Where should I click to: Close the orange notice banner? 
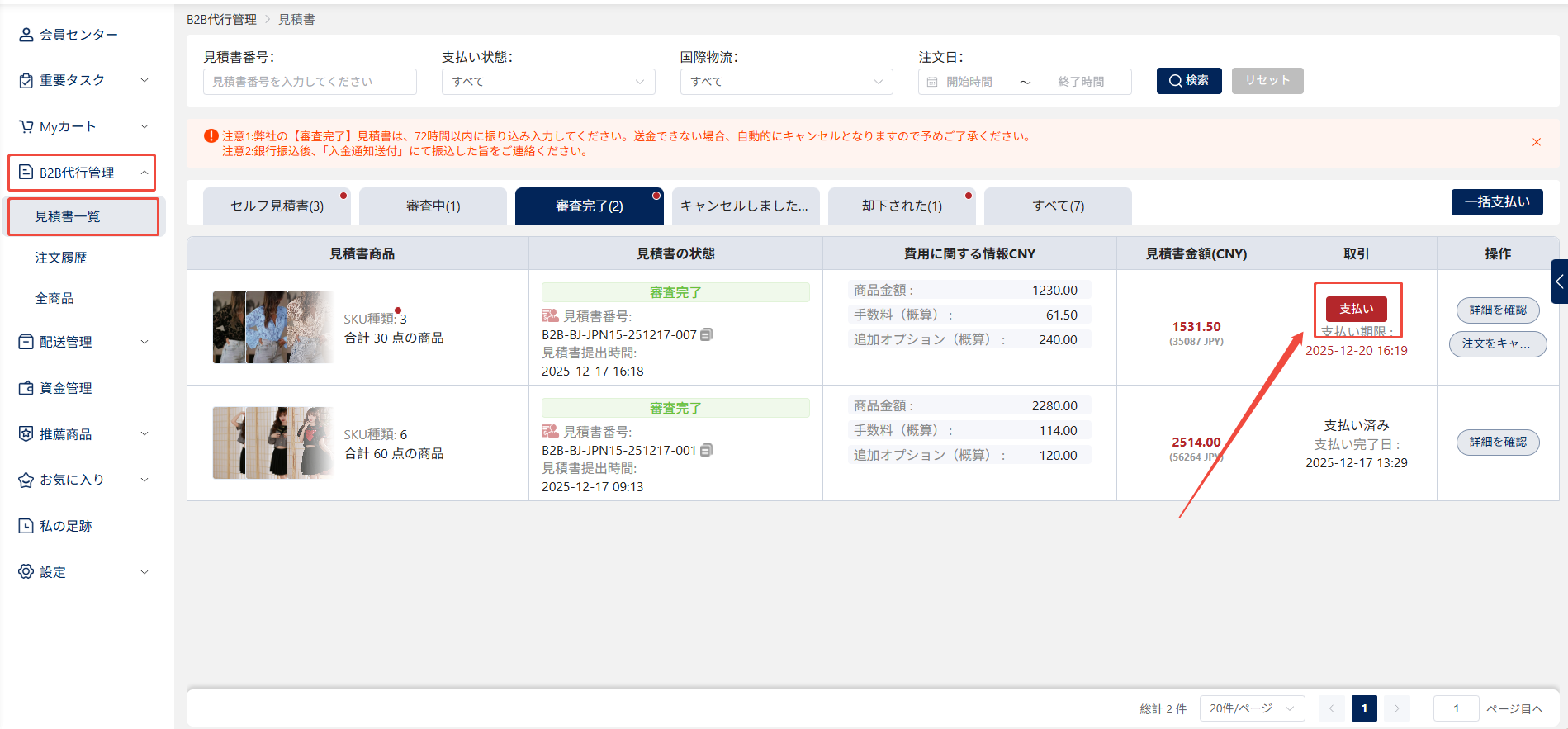(1537, 142)
